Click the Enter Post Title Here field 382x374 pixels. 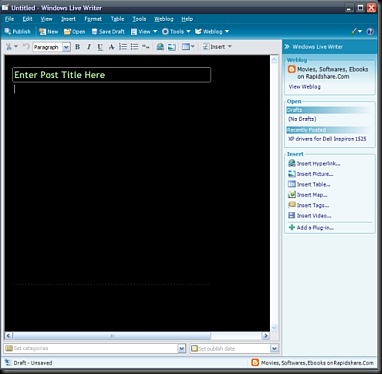tap(111, 75)
